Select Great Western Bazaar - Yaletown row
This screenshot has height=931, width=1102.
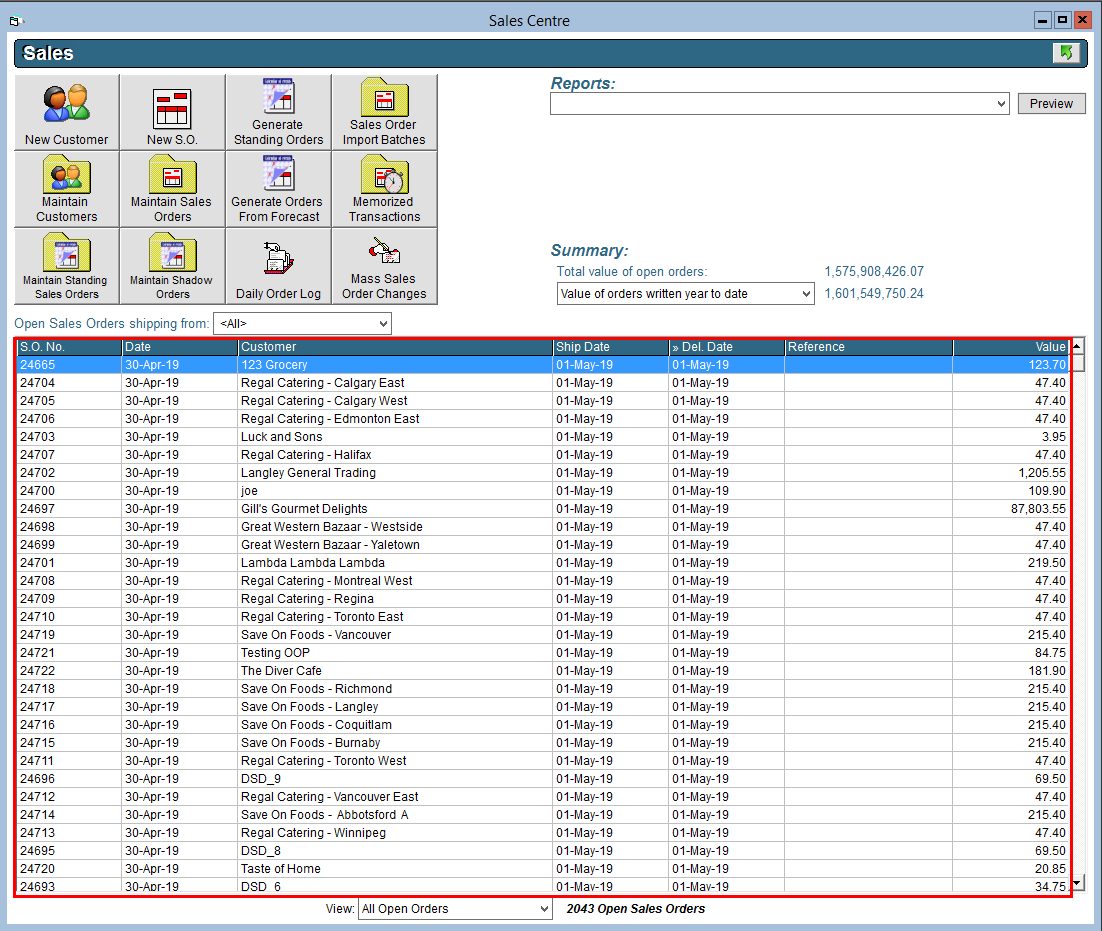(543, 545)
